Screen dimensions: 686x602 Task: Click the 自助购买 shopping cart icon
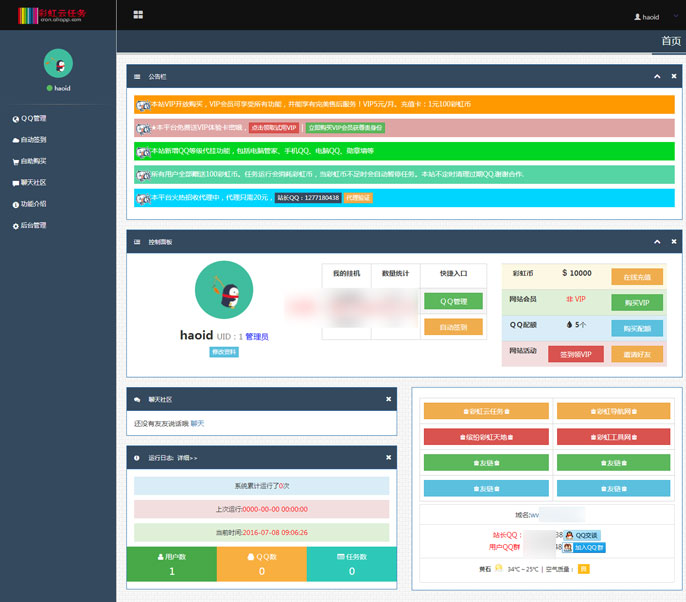pos(16,161)
